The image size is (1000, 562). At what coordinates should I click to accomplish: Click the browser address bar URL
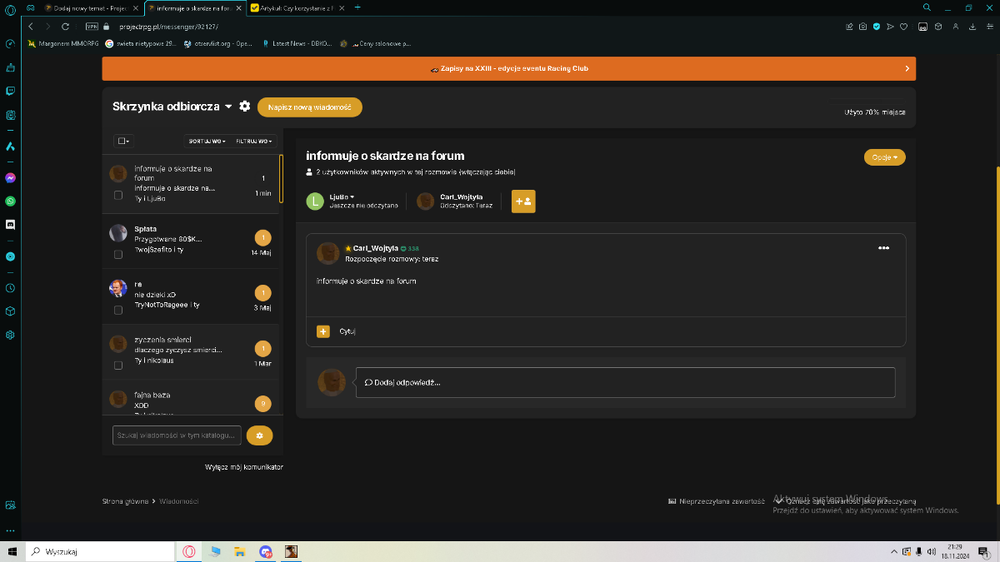[168, 27]
